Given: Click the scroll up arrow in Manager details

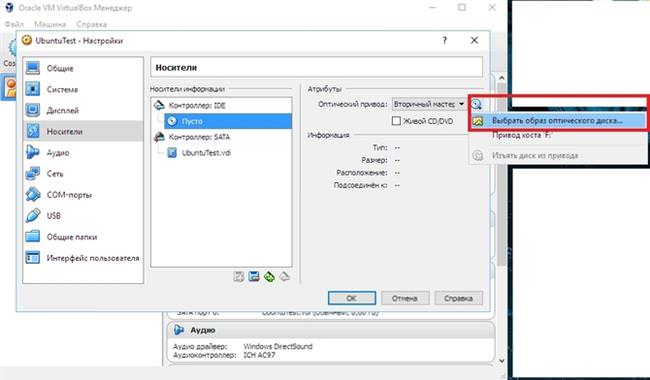Looking at the screenshot, I should click(x=502, y=78).
